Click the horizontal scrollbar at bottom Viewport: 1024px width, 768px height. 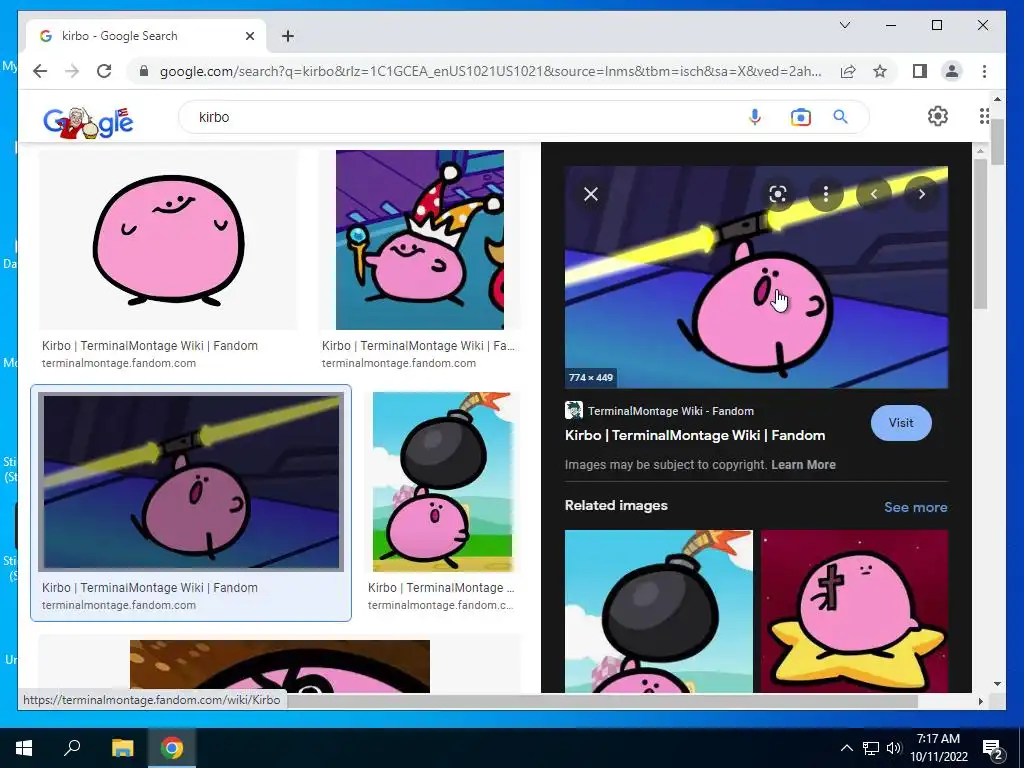click(x=602, y=701)
